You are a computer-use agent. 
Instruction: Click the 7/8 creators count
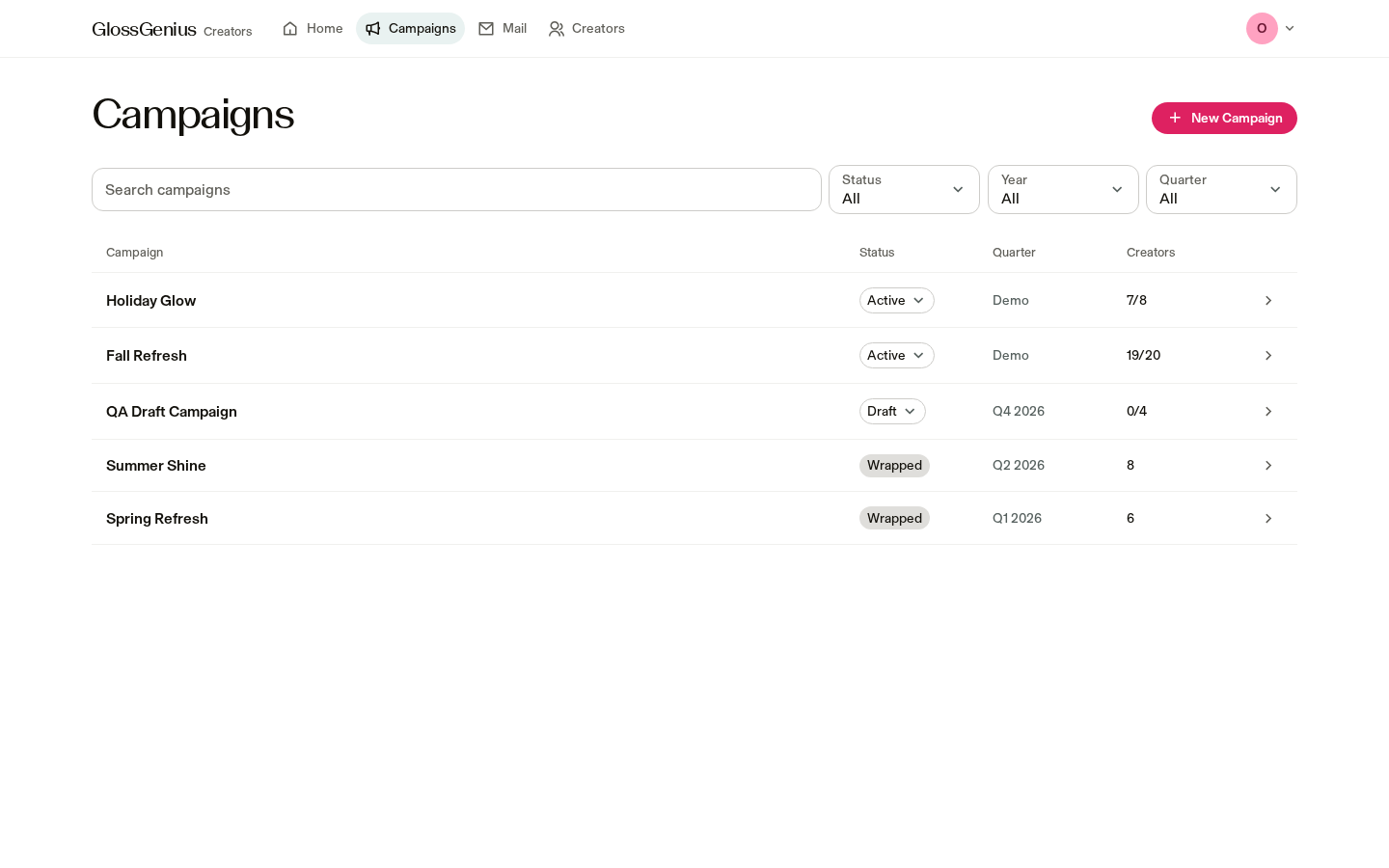[x=1136, y=301]
